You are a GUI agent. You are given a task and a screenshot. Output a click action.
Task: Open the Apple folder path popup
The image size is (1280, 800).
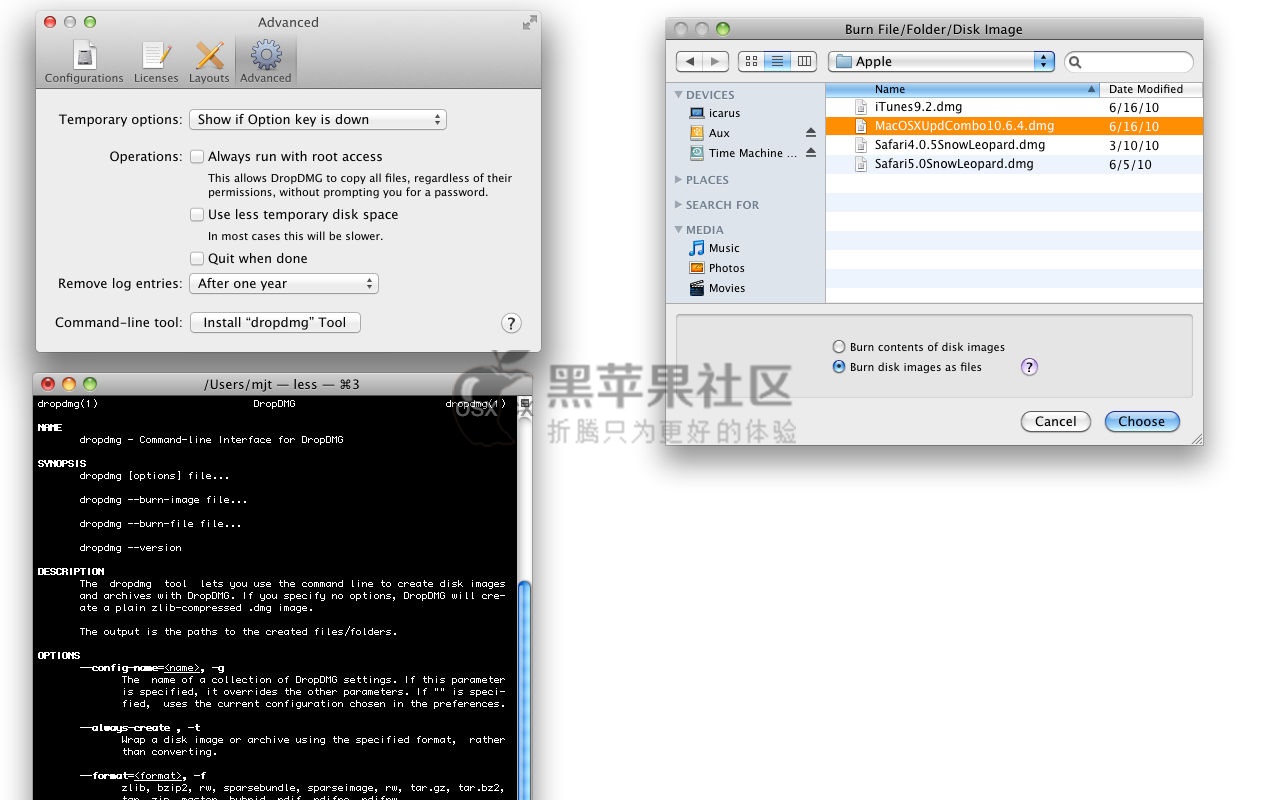click(x=942, y=61)
